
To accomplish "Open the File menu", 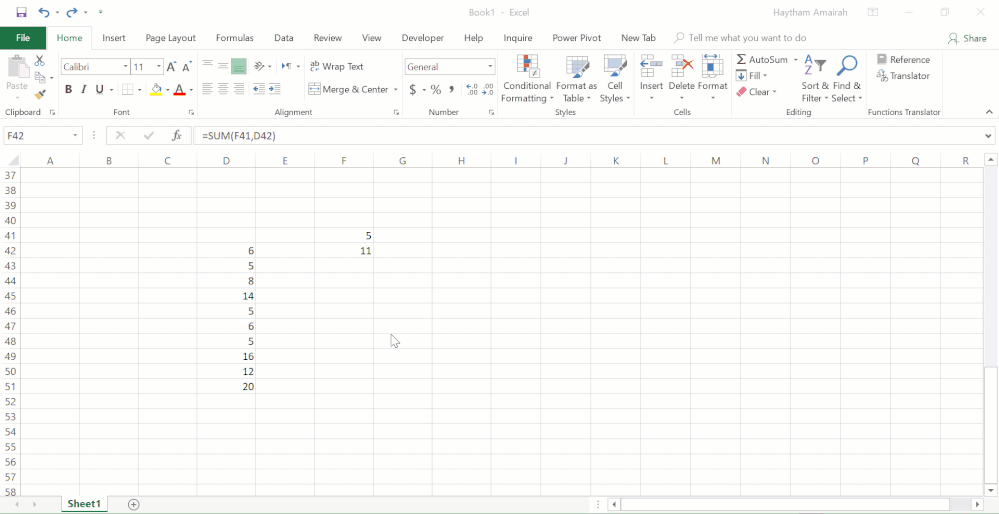I will [x=23, y=38].
